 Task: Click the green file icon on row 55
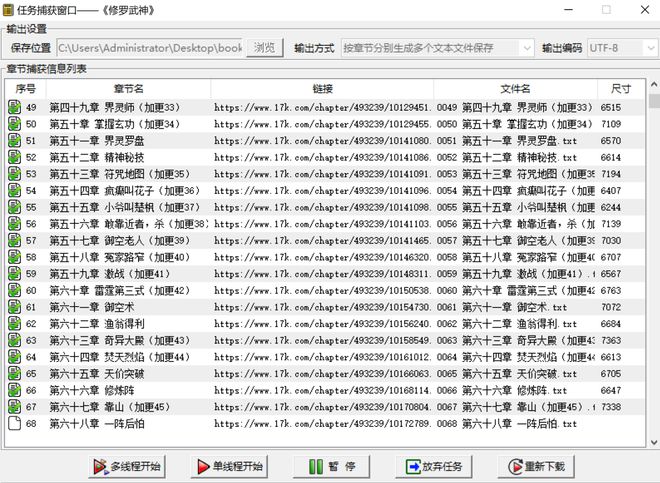[x=15, y=207]
